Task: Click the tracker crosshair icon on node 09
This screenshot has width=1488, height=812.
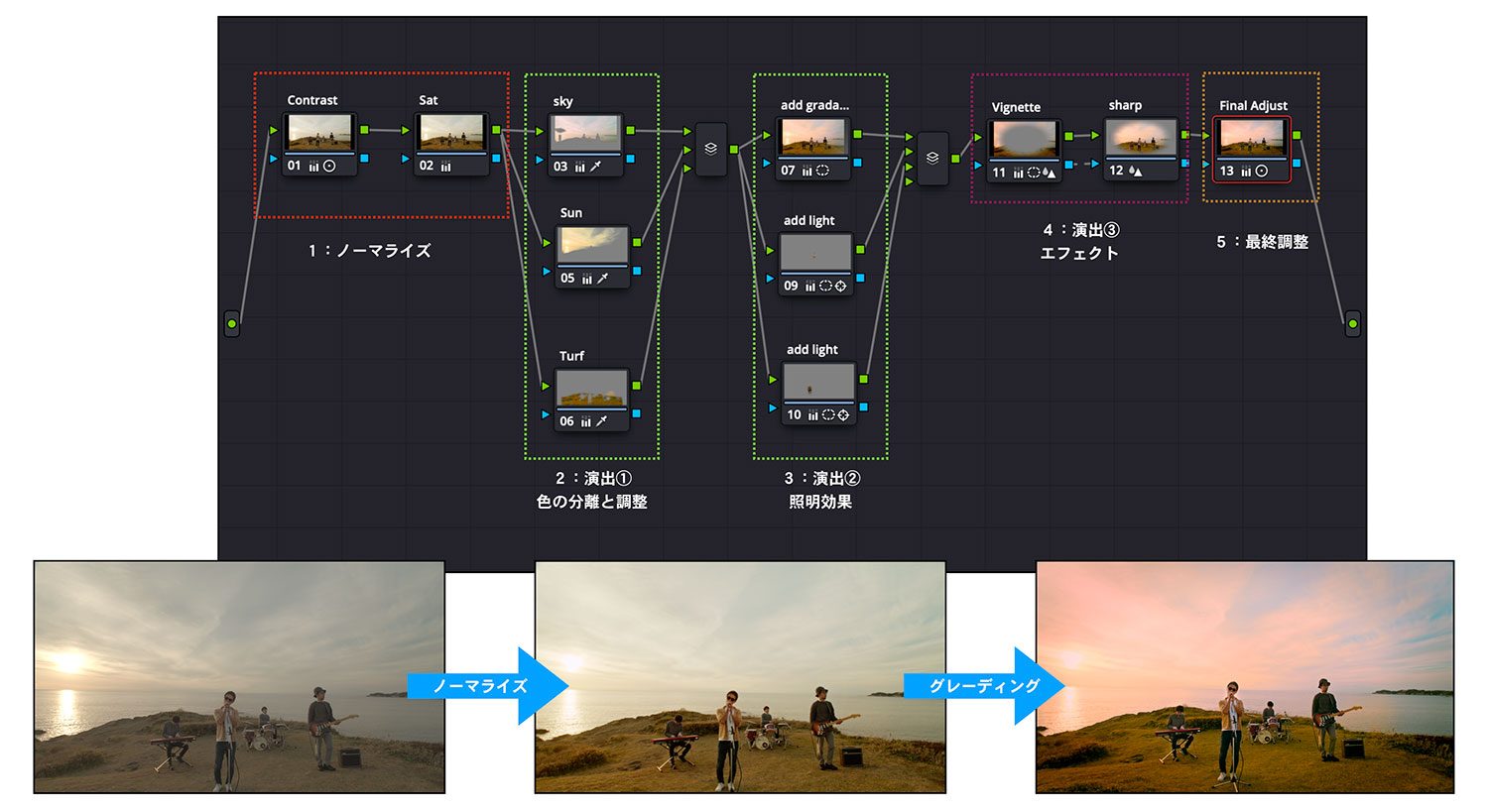Action: pyautogui.click(x=840, y=287)
